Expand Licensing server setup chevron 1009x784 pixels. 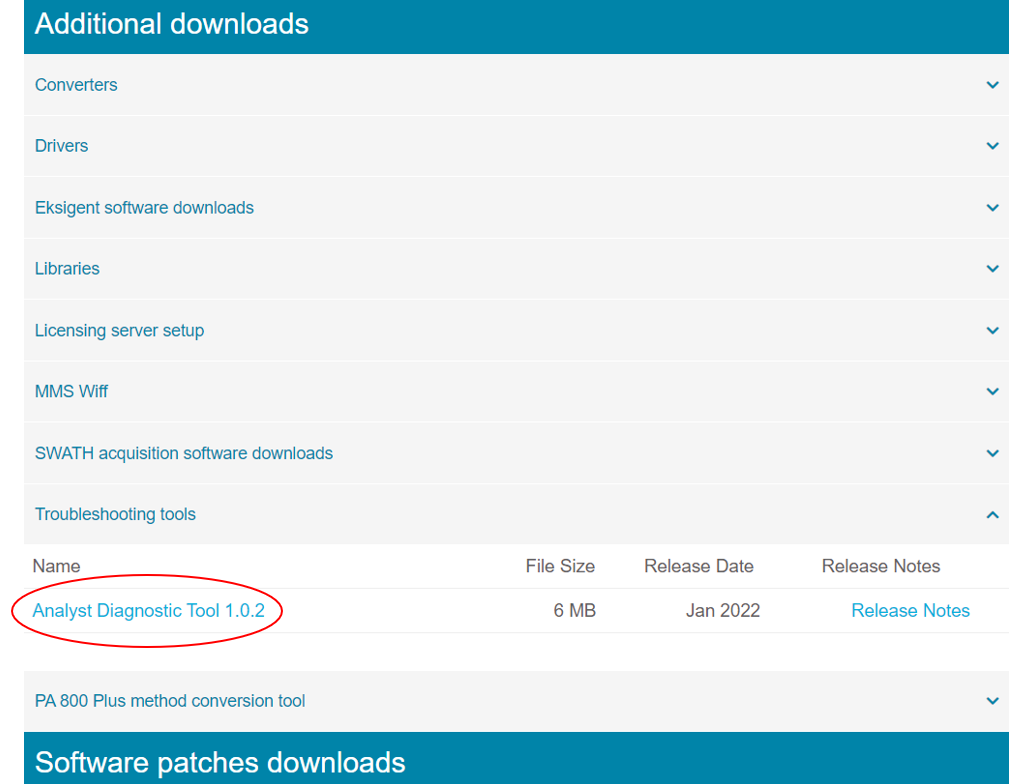click(992, 330)
